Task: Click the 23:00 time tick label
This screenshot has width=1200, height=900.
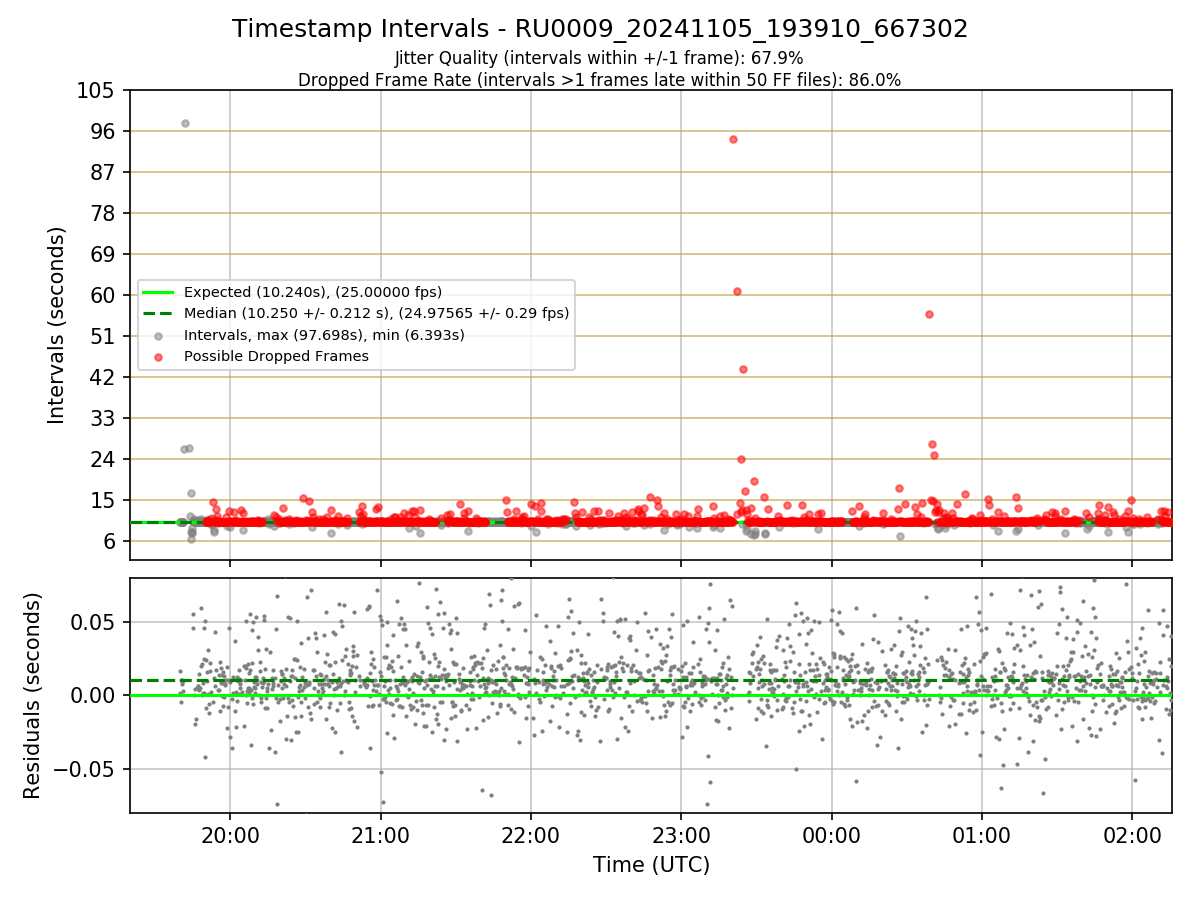Action: tap(681, 837)
